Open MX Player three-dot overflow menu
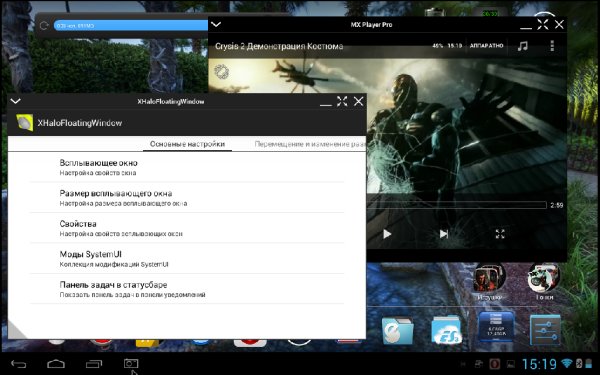Image resolution: width=600 pixels, height=375 pixels. tap(552, 46)
